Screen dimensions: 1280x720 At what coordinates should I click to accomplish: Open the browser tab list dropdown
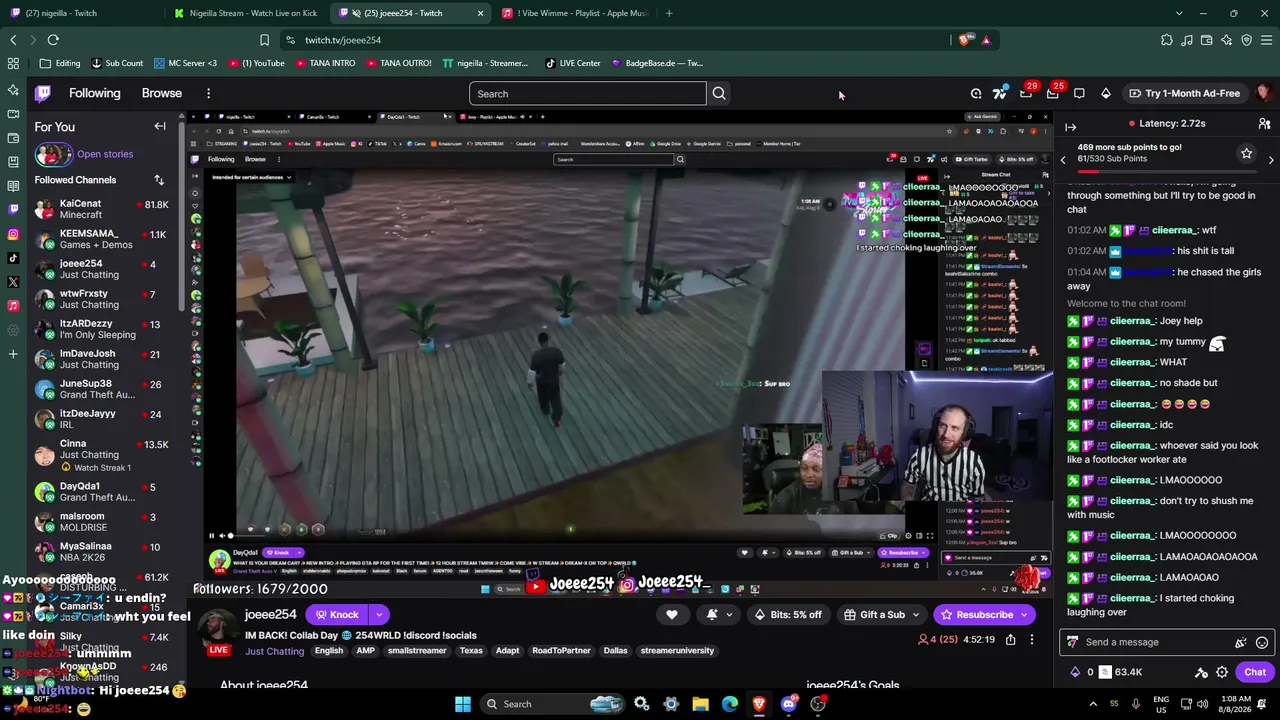point(1178,13)
